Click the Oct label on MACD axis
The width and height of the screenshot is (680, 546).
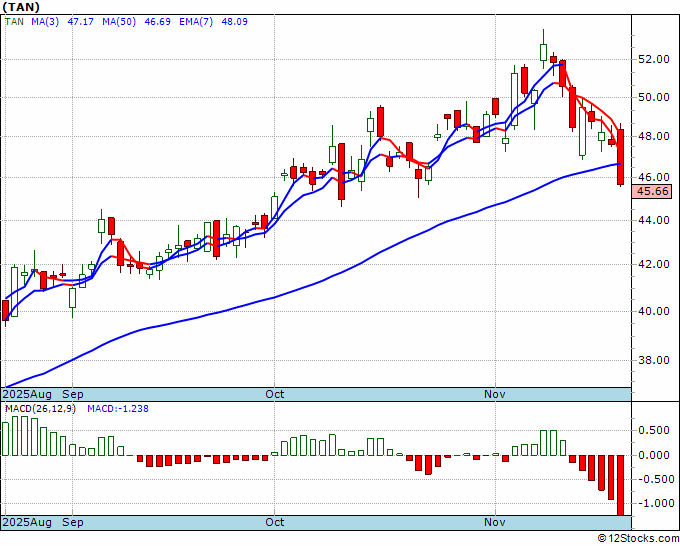click(x=275, y=522)
